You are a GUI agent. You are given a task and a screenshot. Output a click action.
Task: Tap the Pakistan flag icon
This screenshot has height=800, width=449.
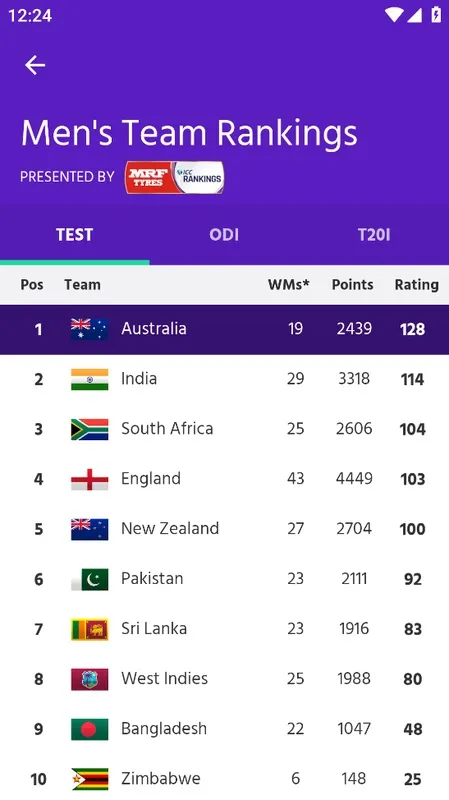[x=89, y=579]
